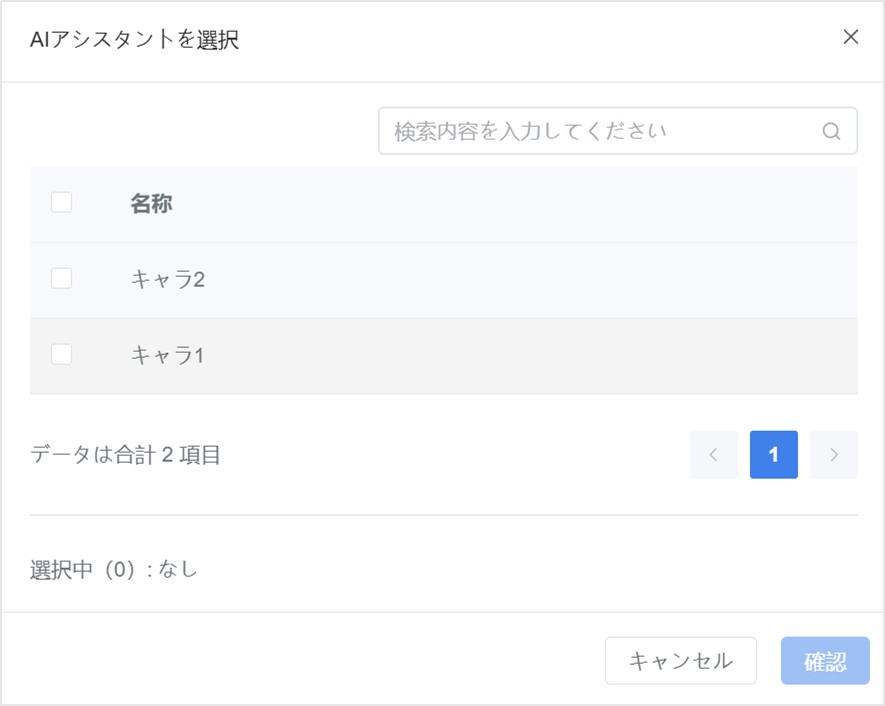
Task: Check the キャラ2 checkbox
Action: click(62, 278)
